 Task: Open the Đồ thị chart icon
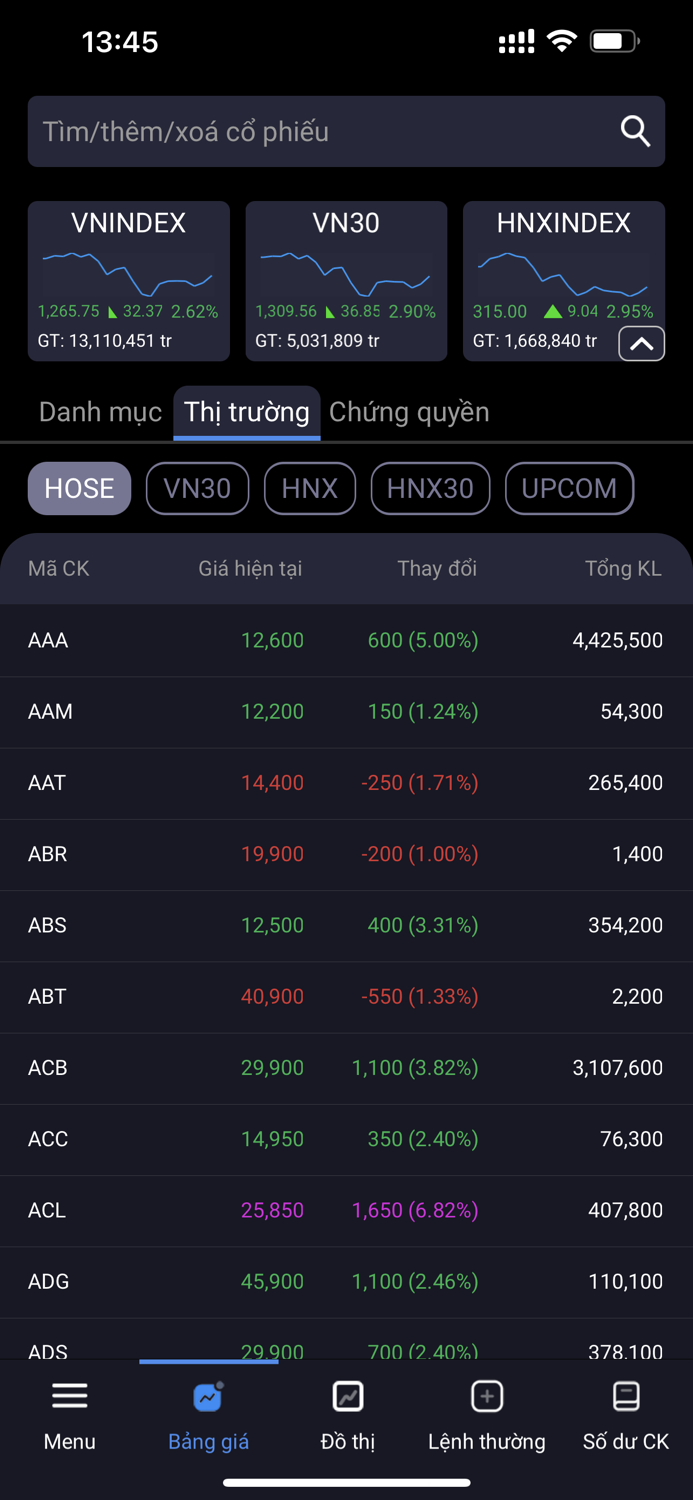click(x=347, y=1396)
